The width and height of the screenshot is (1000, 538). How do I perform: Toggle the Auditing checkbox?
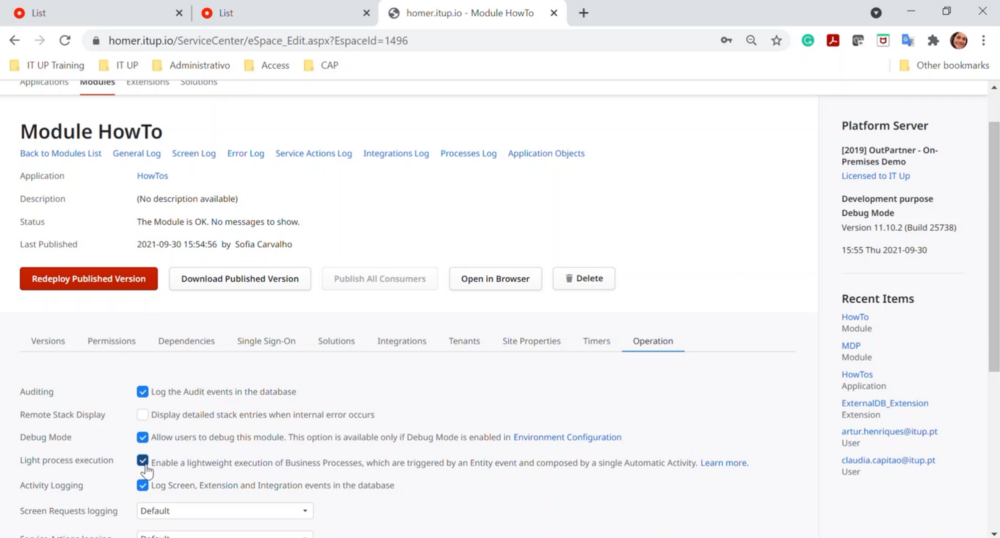pyautogui.click(x=142, y=391)
